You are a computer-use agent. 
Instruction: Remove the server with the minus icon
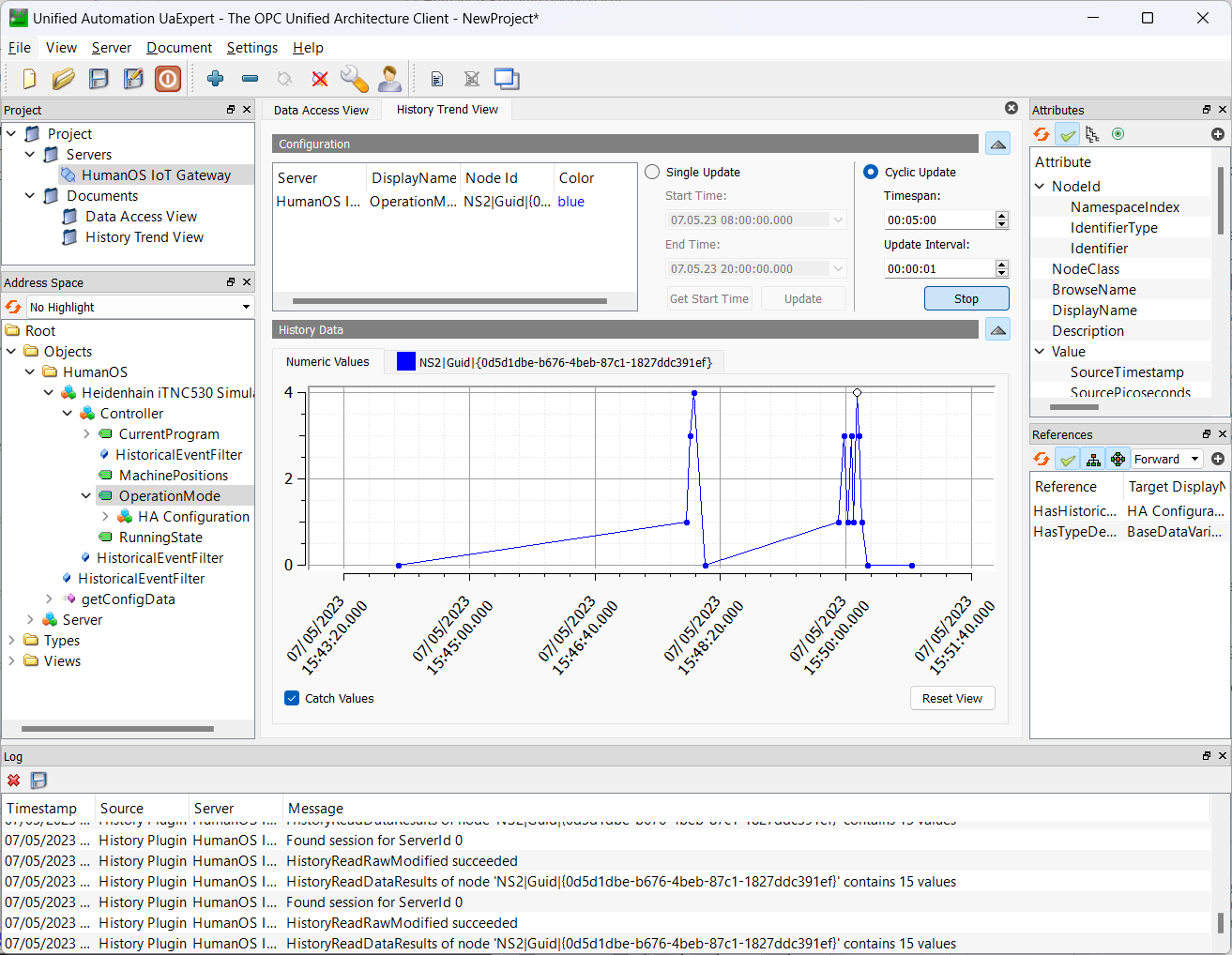[250, 79]
